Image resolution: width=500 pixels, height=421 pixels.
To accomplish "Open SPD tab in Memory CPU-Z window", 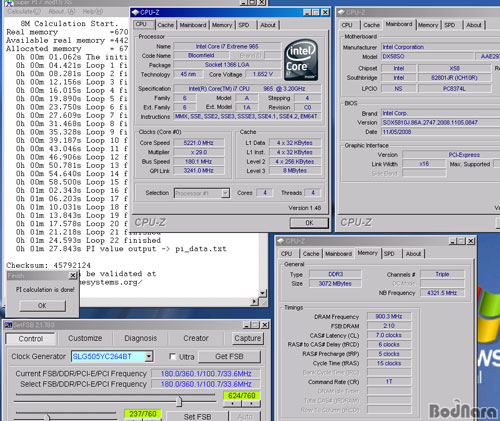I will (389, 254).
